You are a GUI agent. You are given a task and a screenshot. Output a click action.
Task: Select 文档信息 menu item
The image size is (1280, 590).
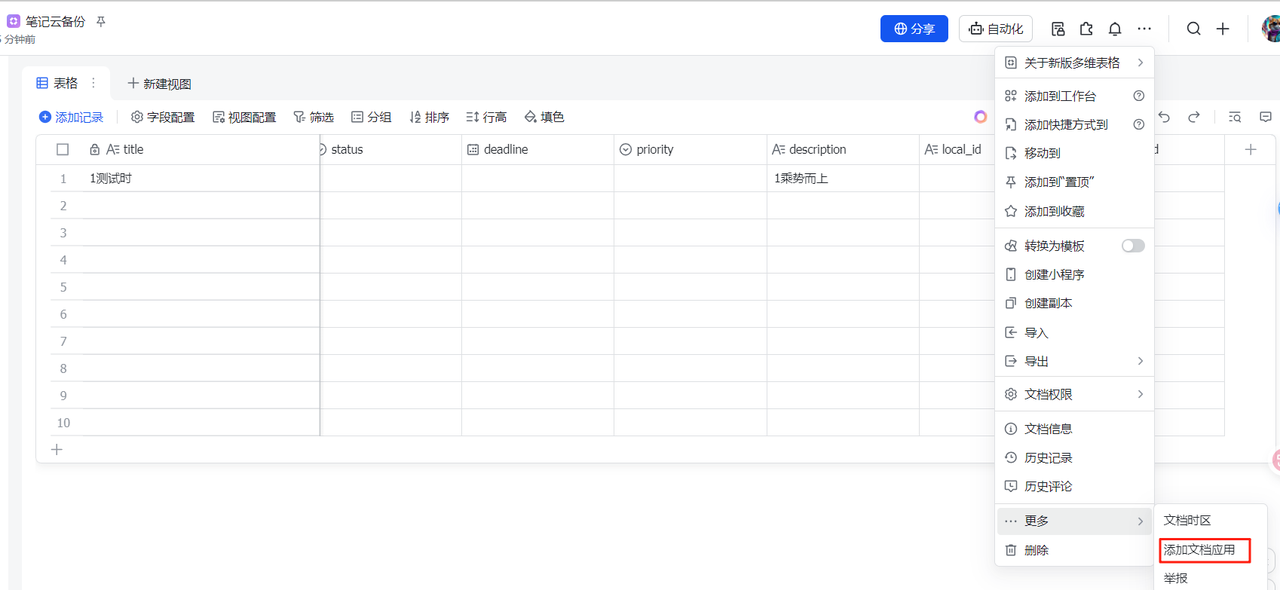[x=1075, y=428]
